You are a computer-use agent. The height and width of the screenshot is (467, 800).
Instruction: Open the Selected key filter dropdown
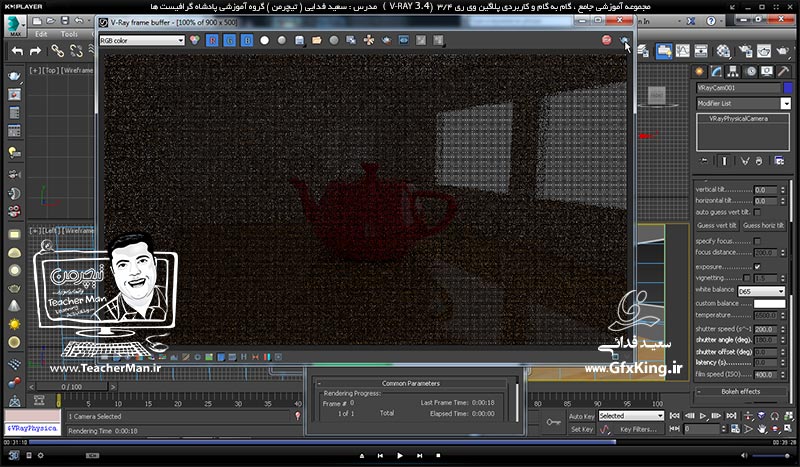tap(631, 416)
